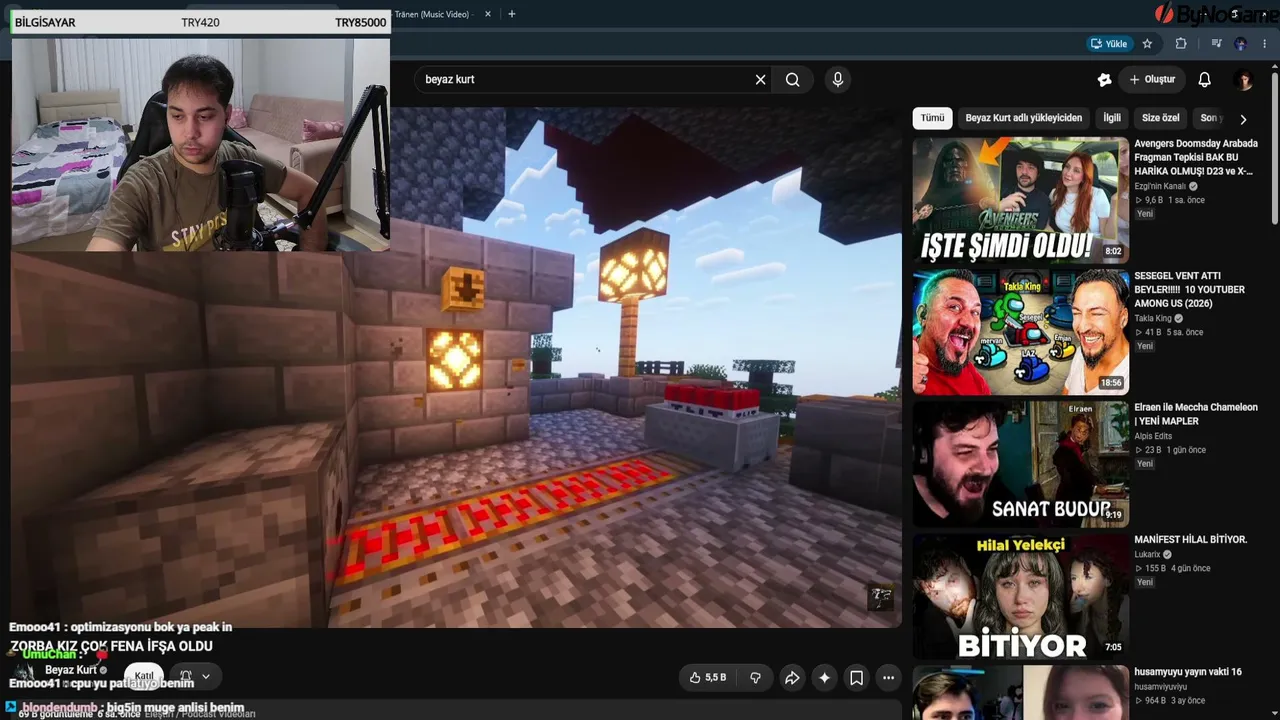Open the SESEGEL Among Us video thumbnail
Screen dimensions: 1280x720
coord(1020,331)
